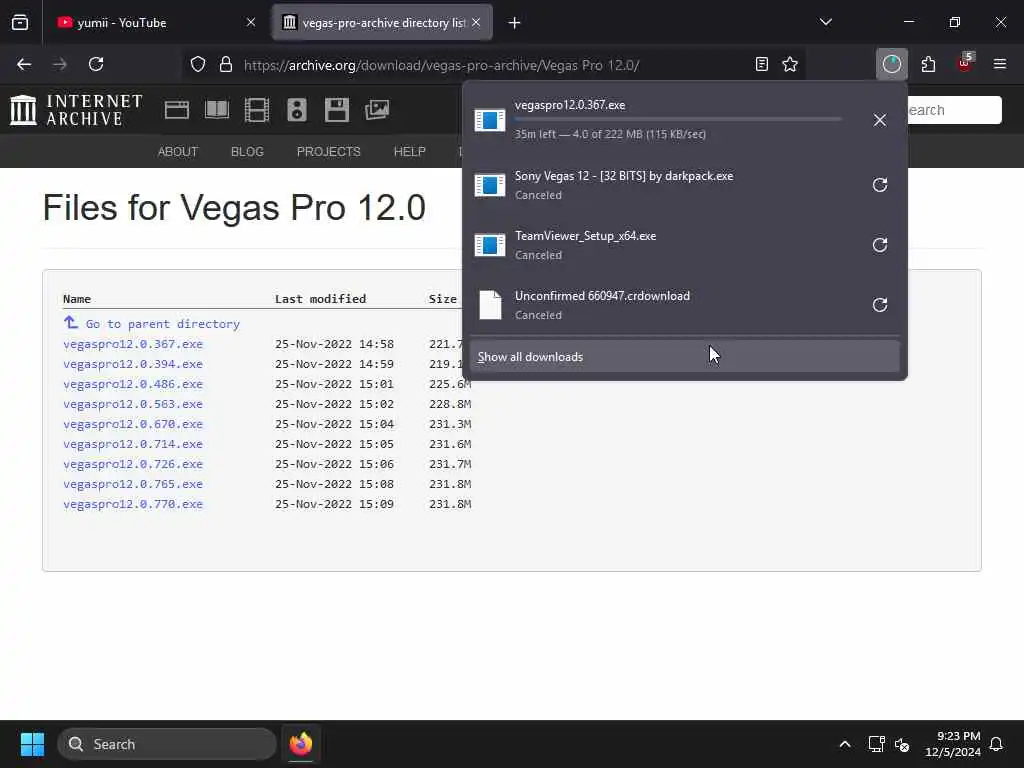Expand the list all tabs dropdown
Screen dimensions: 1024x768
pos(825,22)
